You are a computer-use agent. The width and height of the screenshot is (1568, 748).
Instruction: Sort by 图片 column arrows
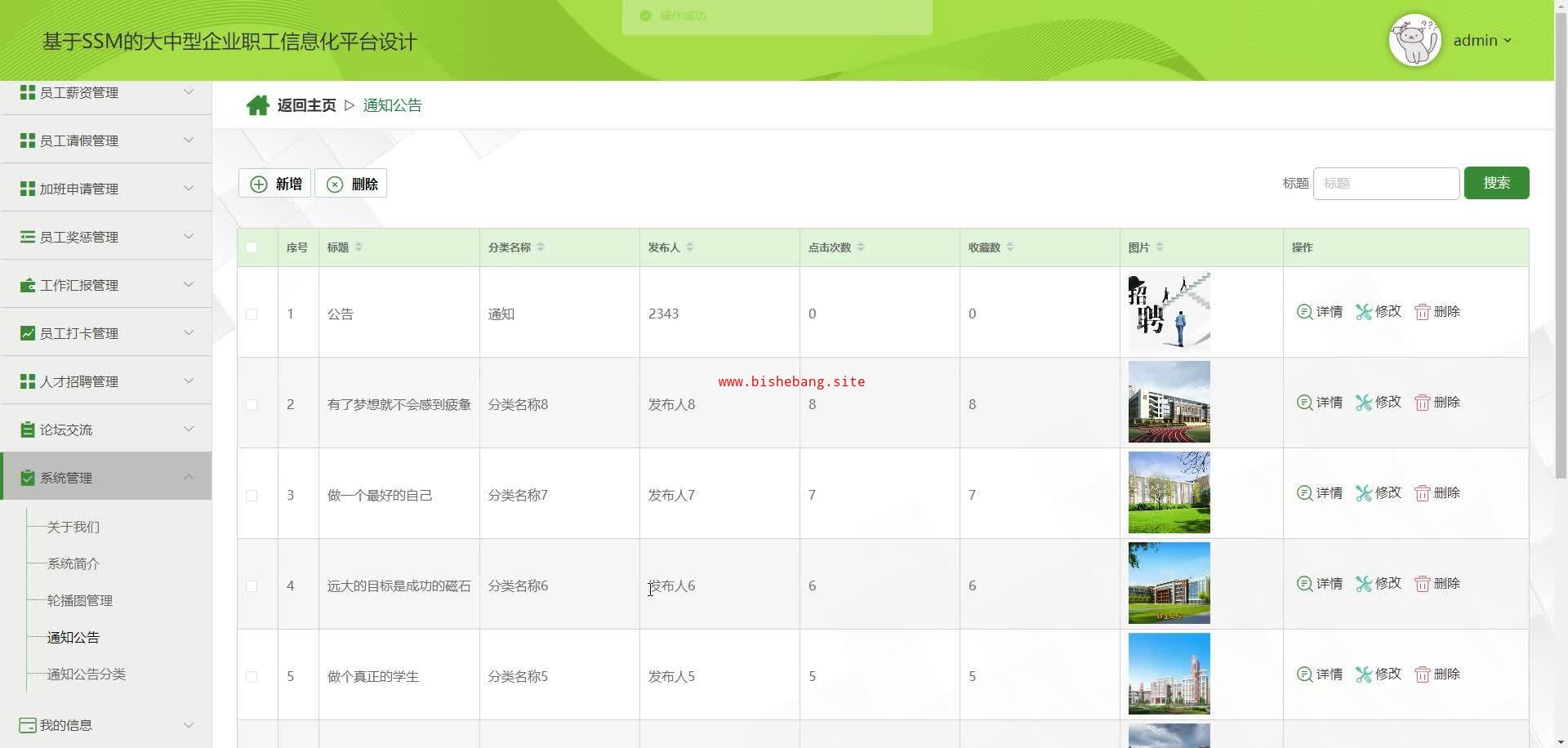coord(1160,247)
